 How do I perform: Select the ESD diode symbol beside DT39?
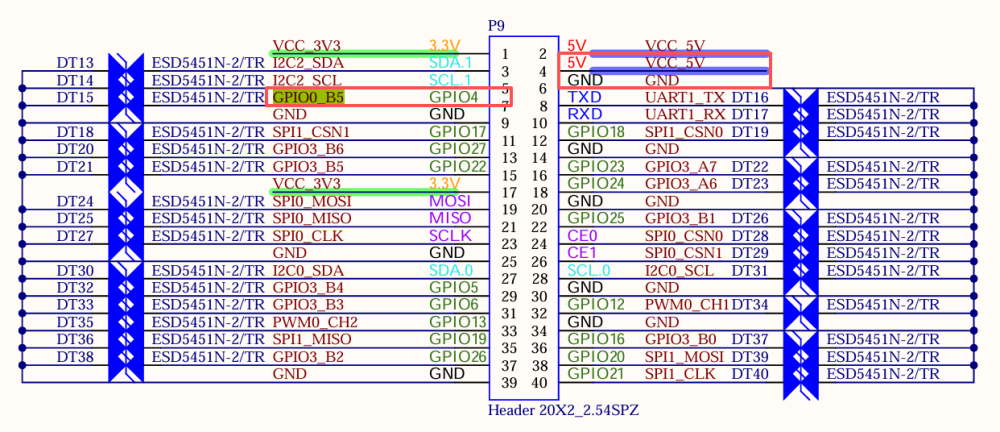coord(800,357)
